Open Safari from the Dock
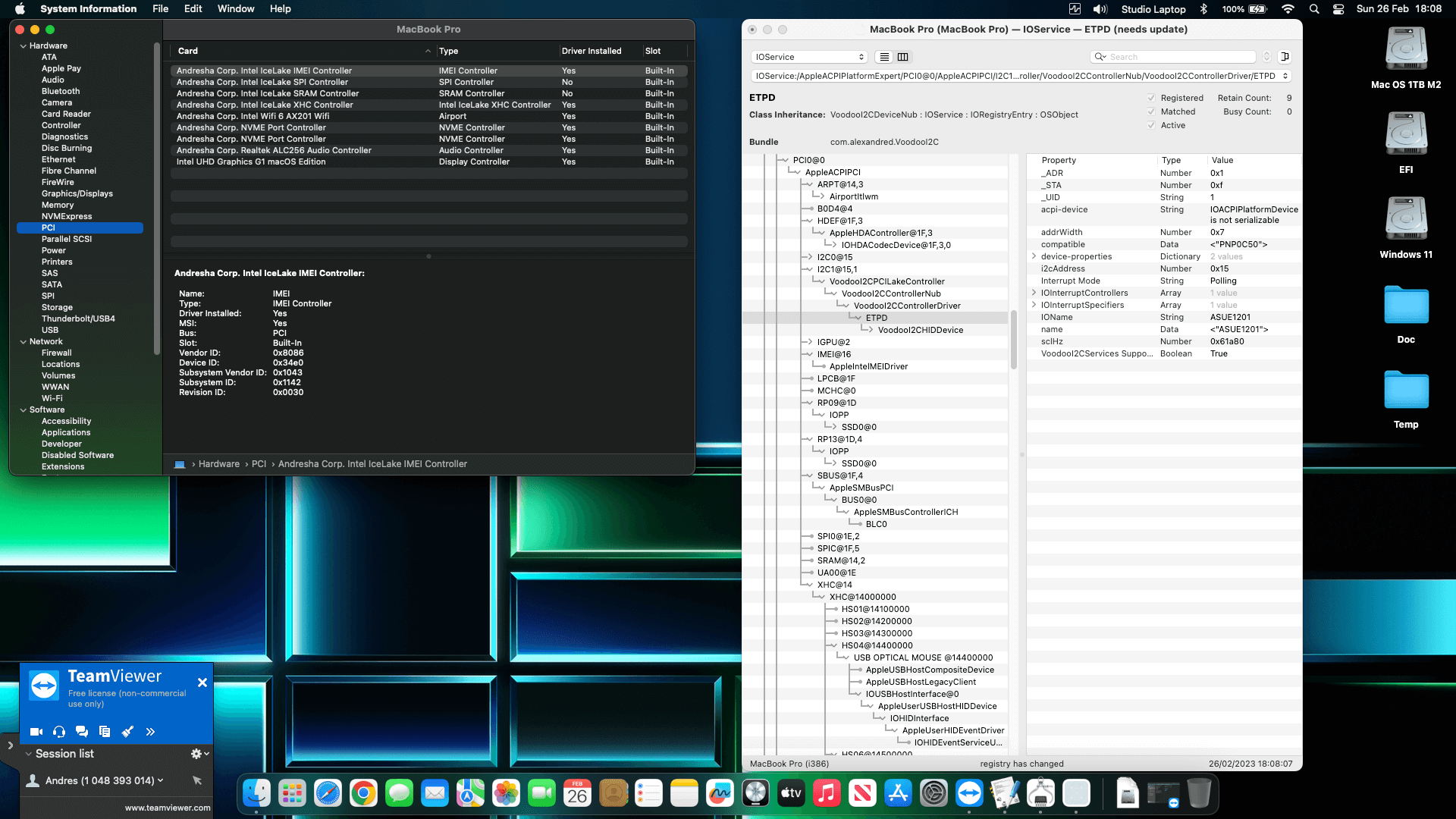The height and width of the screenshot is (819, 1456). pos(328,793)
